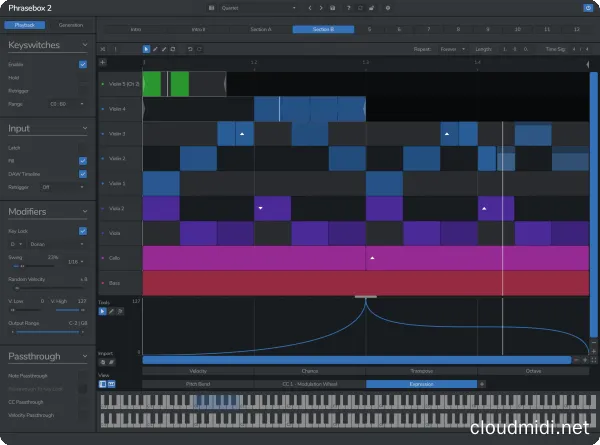Toggle the Key Lock checkbox
The height and width of the screenshot is (445, 600).
click(82, 230)
